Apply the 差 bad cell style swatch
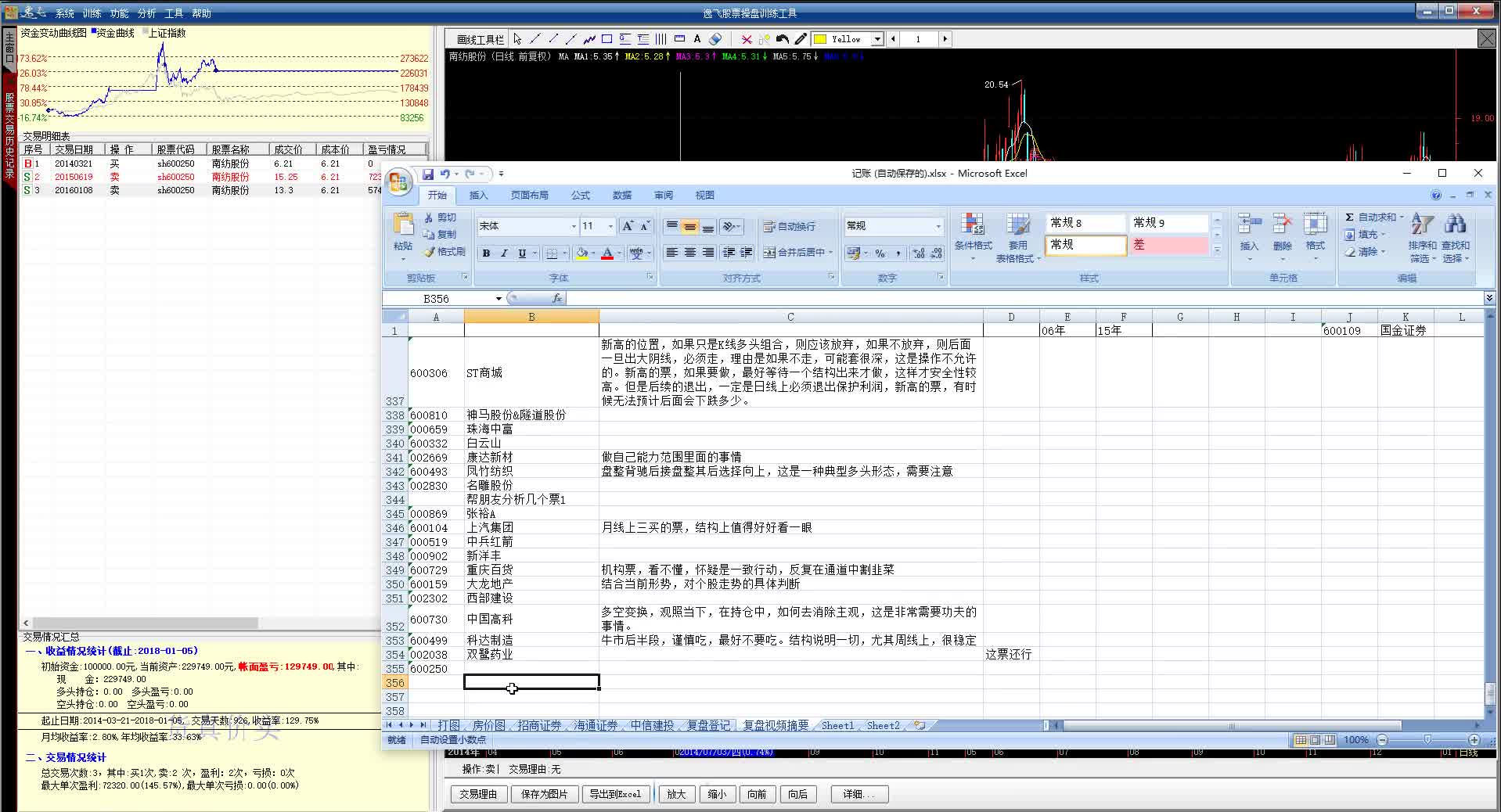 (x=1168, y=245)
